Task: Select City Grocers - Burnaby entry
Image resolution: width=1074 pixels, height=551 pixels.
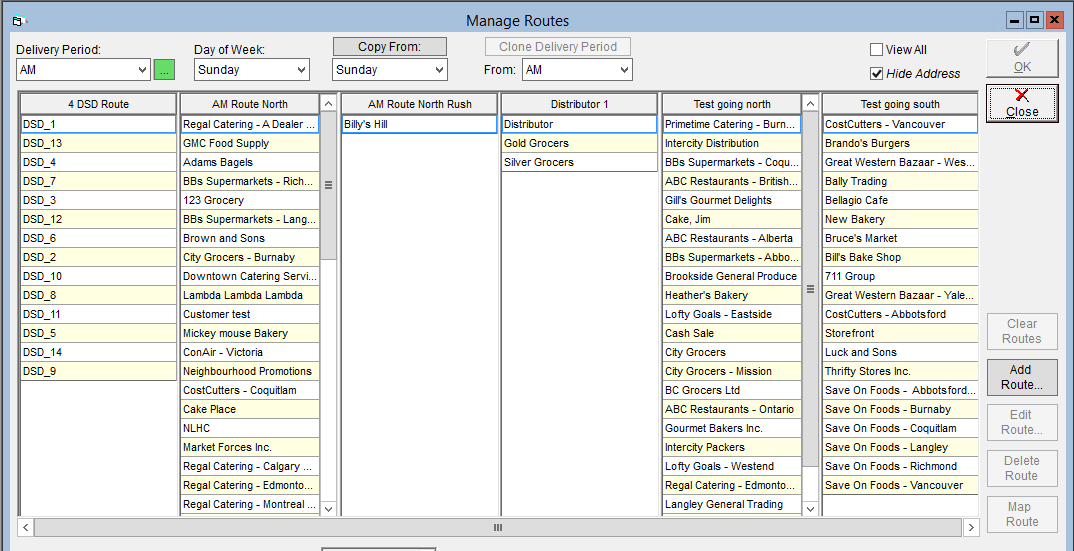Action: [250, 257]
